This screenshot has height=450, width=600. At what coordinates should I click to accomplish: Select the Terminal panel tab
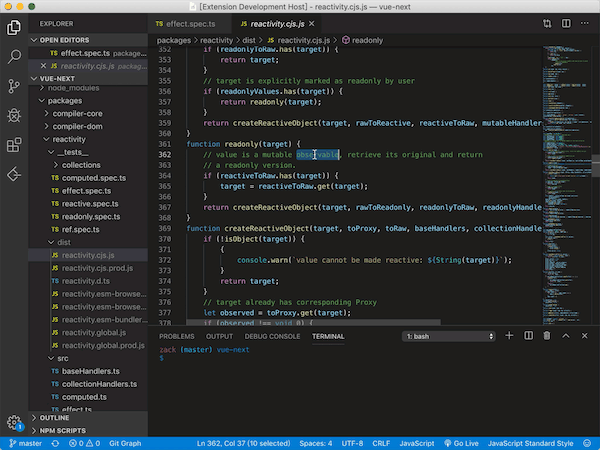click(x=328, y=336)
